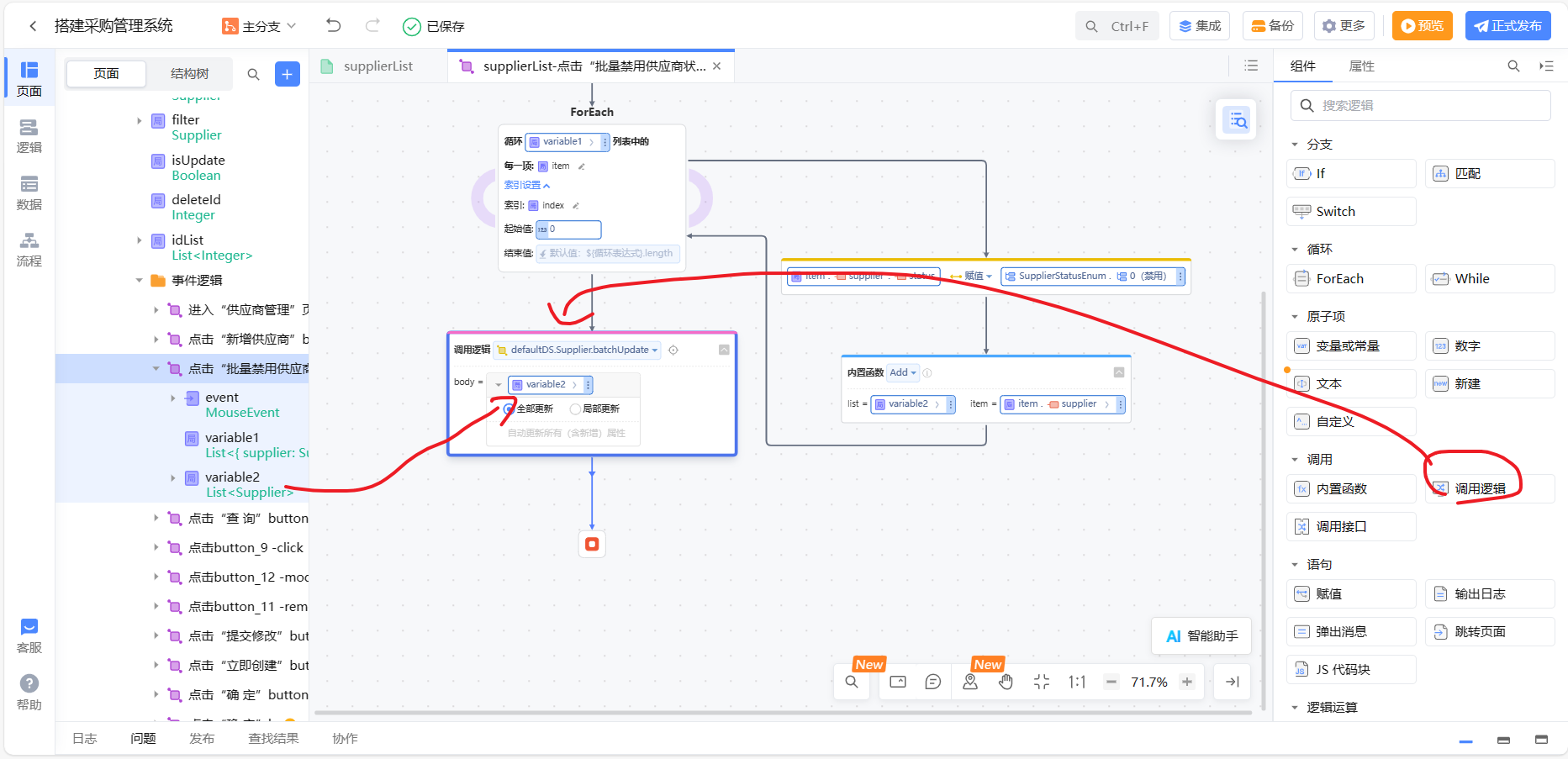
Task: Open the 查找结果 tab at the bottom
Action: pyautogui.click(x=273, y=738)
